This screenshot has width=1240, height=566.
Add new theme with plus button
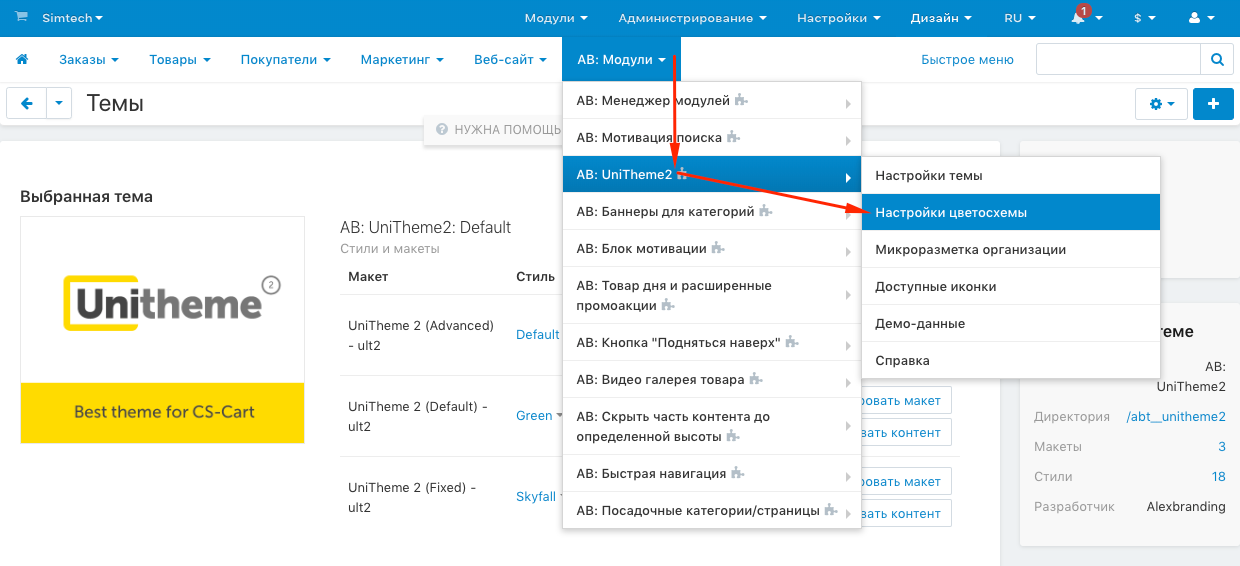tap(1213, 104)
